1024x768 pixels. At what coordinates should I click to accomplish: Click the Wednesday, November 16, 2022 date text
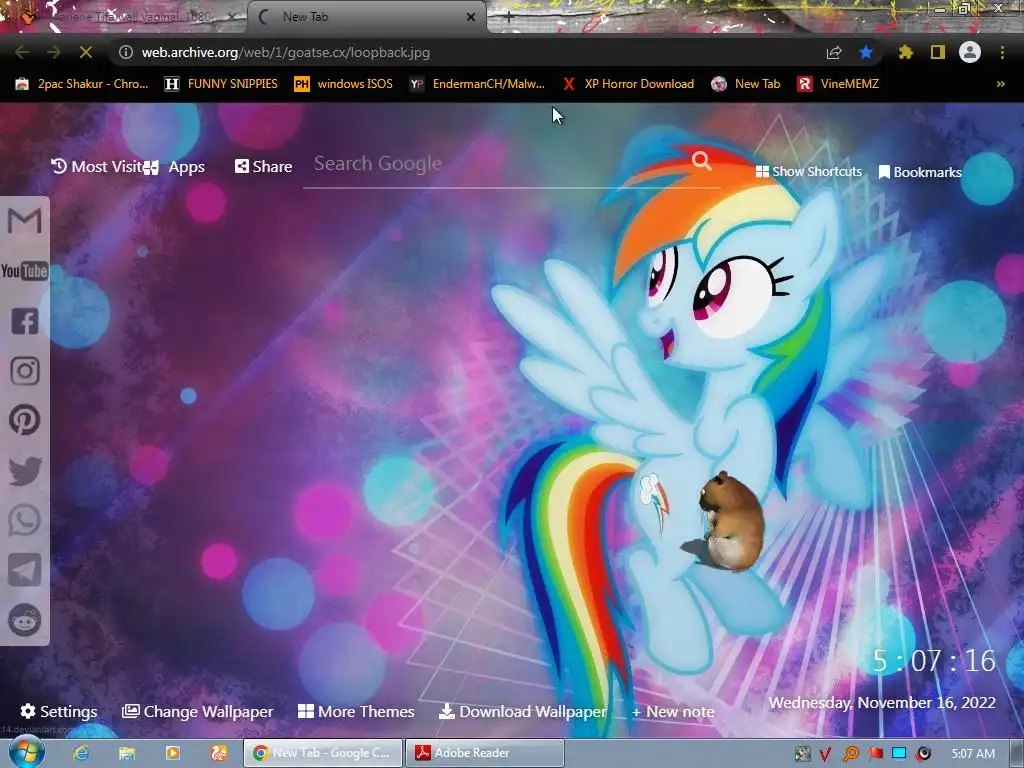(x=882, y=703)
